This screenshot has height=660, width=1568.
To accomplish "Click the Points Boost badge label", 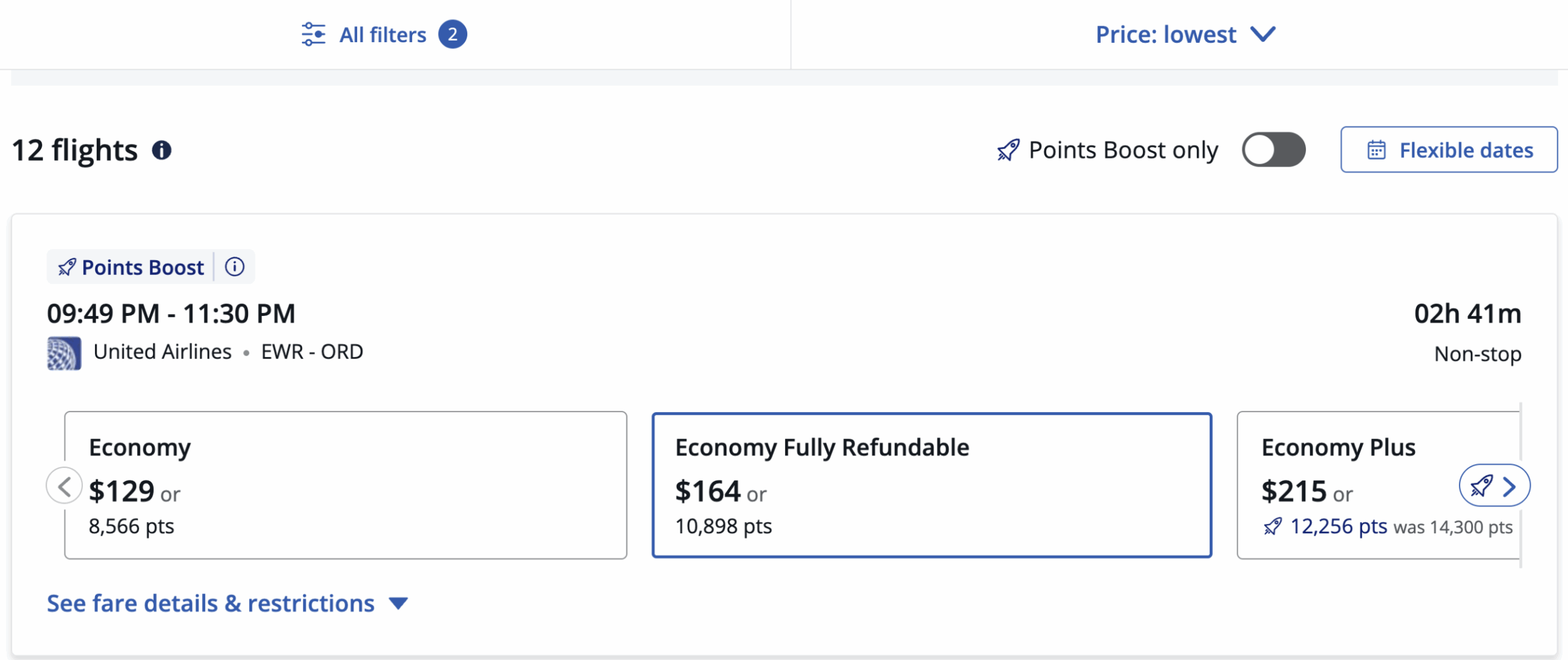I will coord(142,267).
